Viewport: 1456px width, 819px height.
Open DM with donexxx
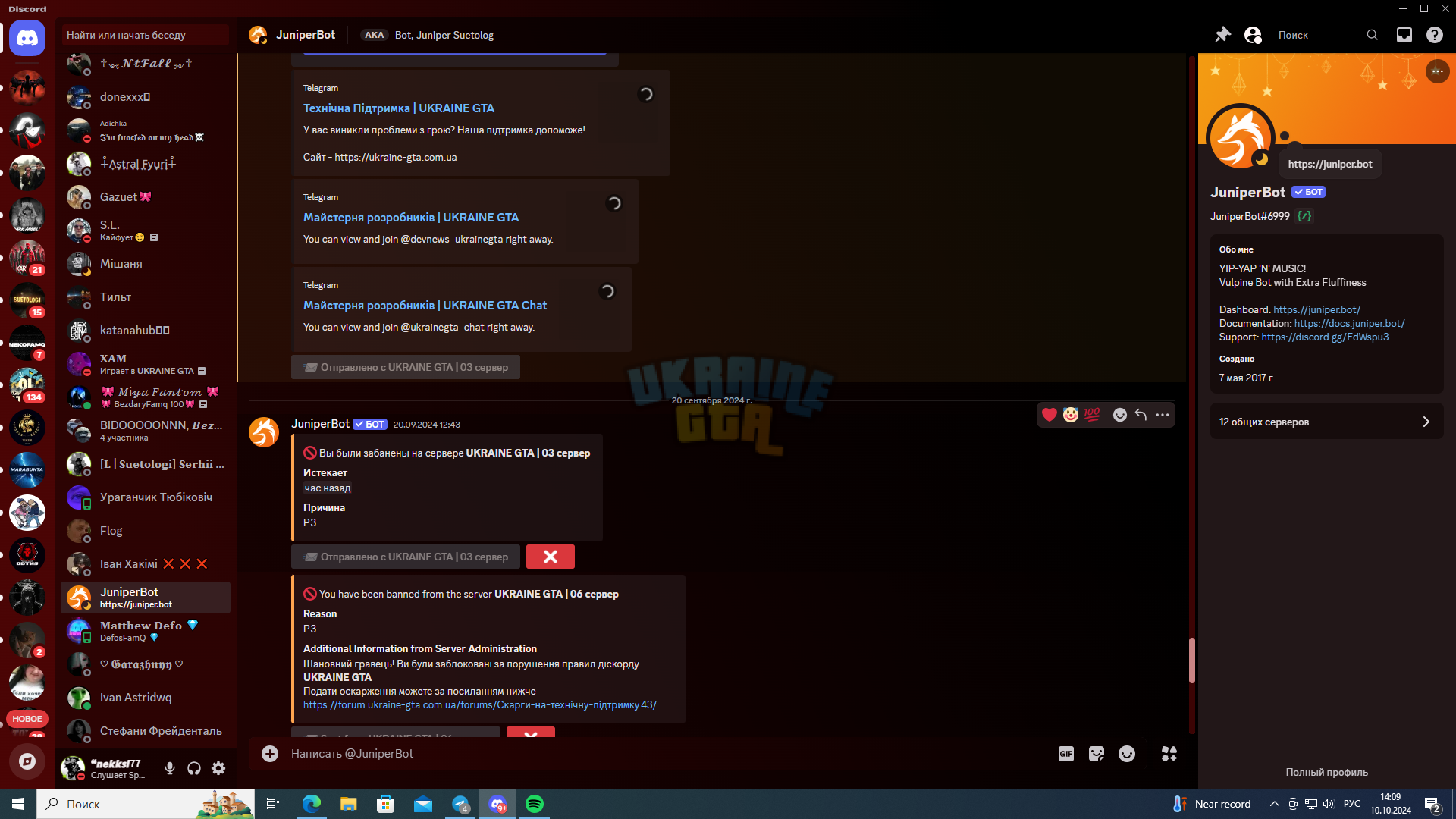click(x=146, y=97)
